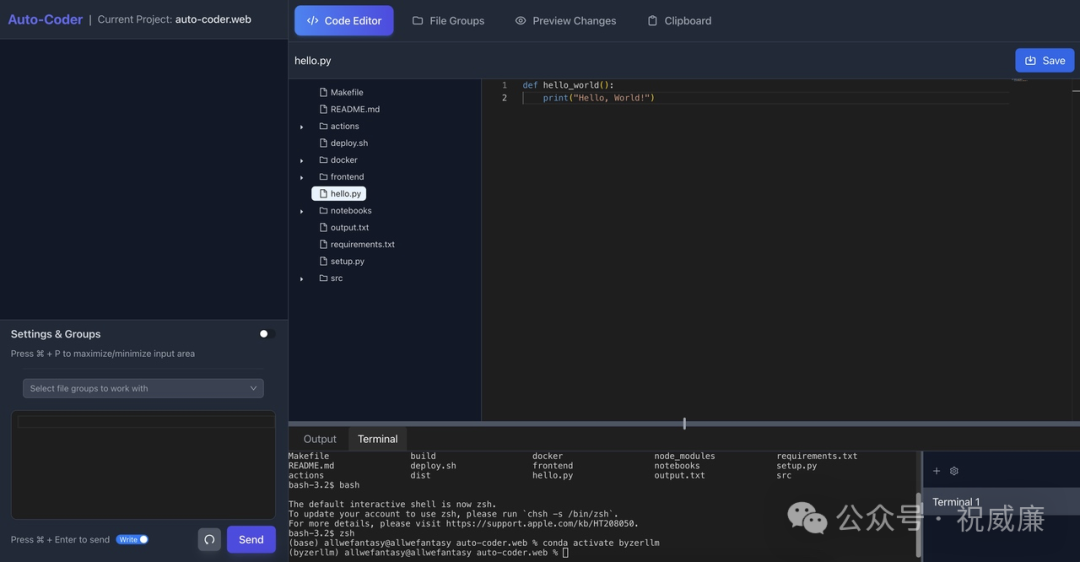
Task: Click the actions folder icon
Action: pos(323,126)
